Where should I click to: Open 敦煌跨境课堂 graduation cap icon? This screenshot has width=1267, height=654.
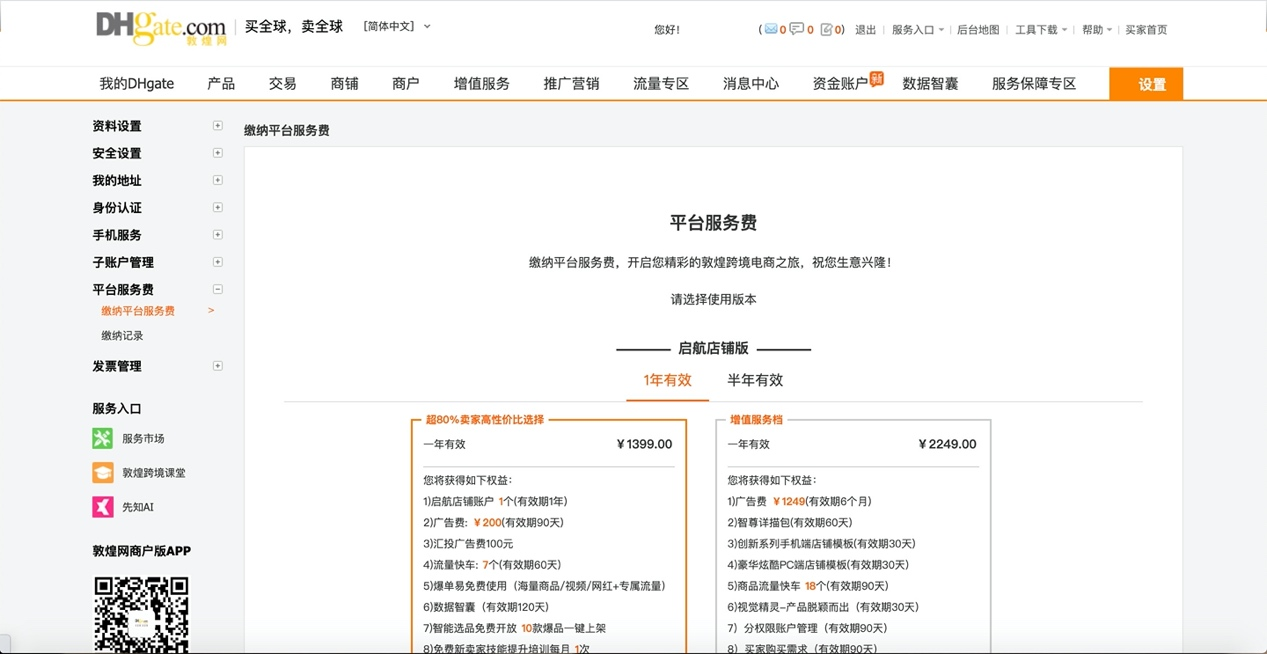coord(103,472)
